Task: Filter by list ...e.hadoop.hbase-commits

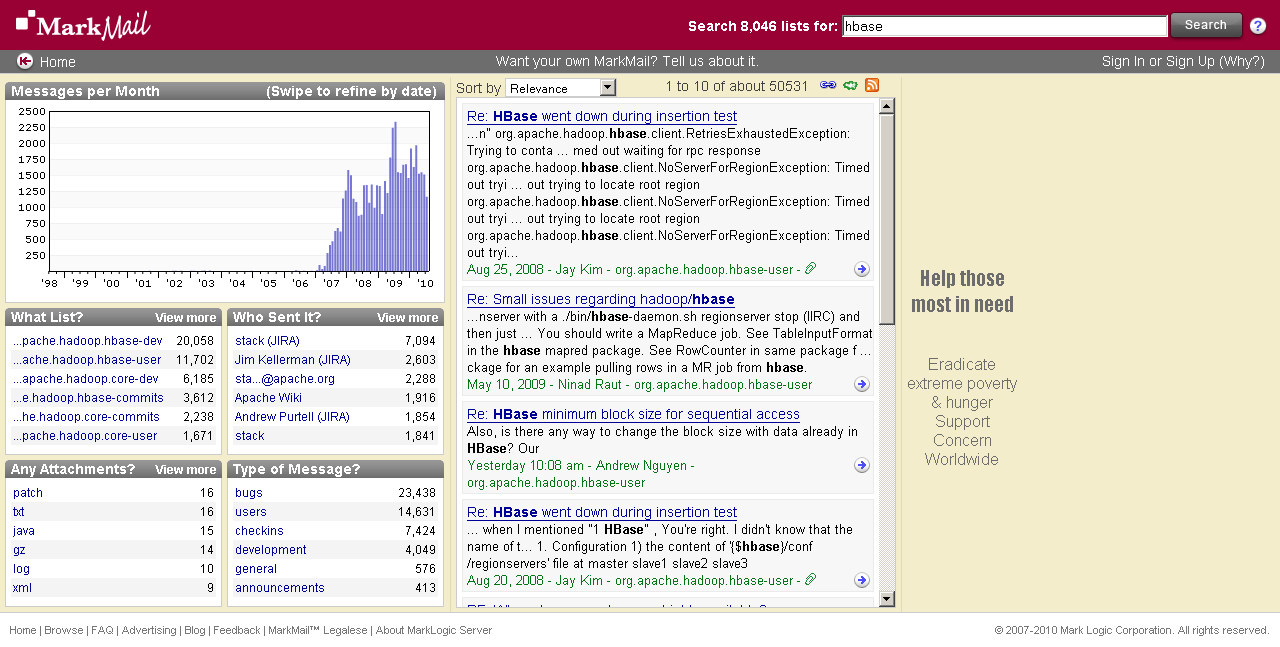Action: click(88, 398)
